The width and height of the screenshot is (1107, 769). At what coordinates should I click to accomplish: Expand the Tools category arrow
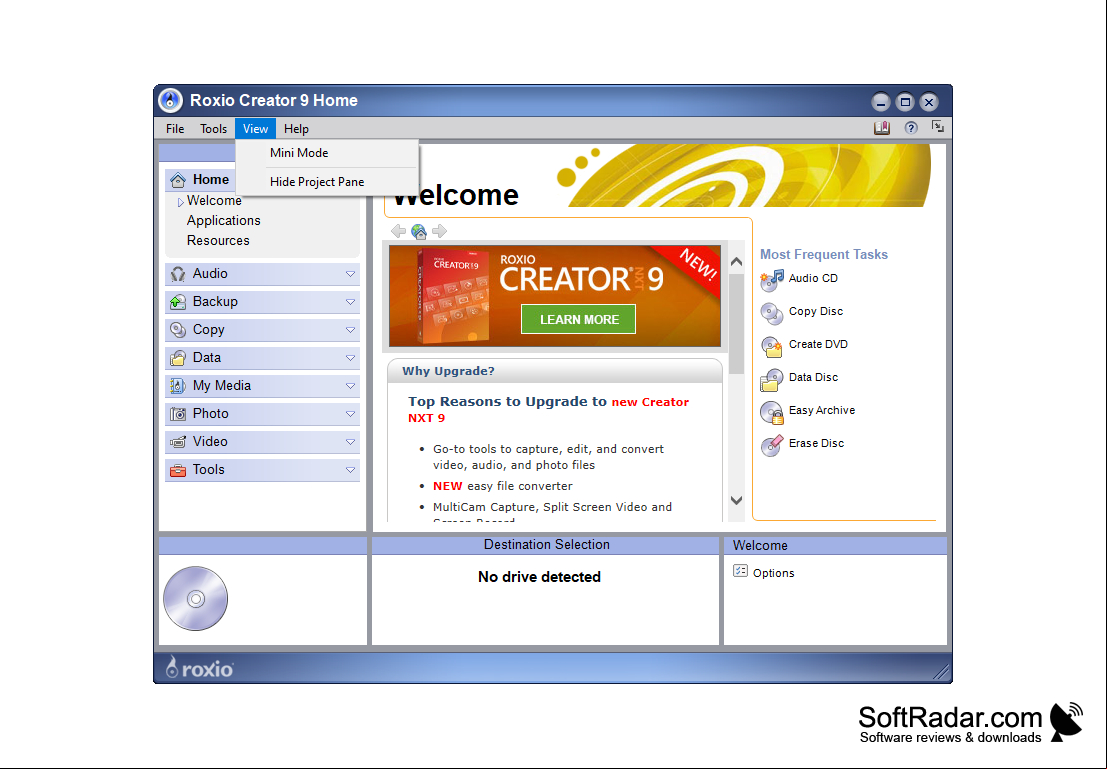click(x=350, y=470)
